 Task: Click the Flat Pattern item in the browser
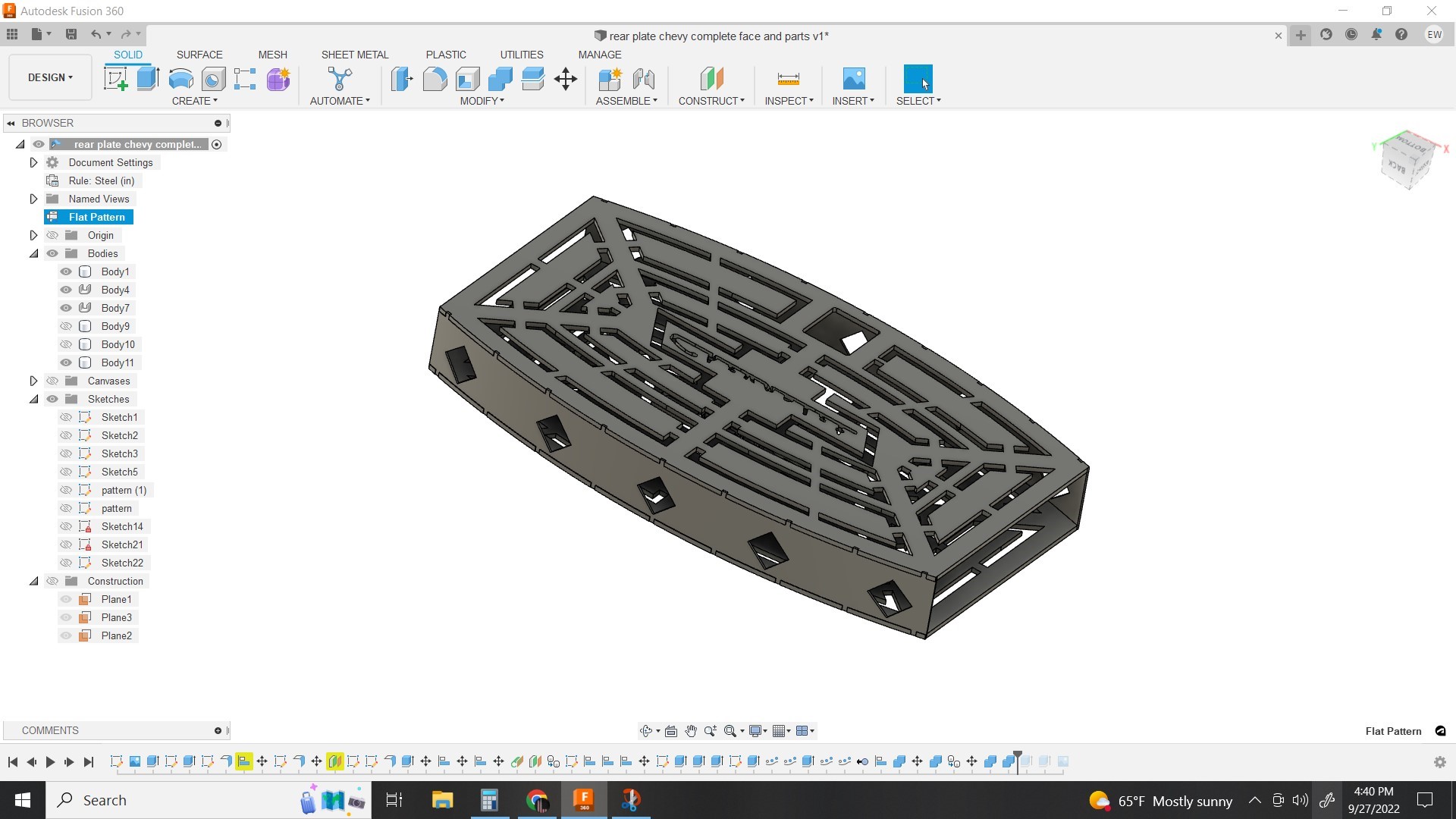96,216
